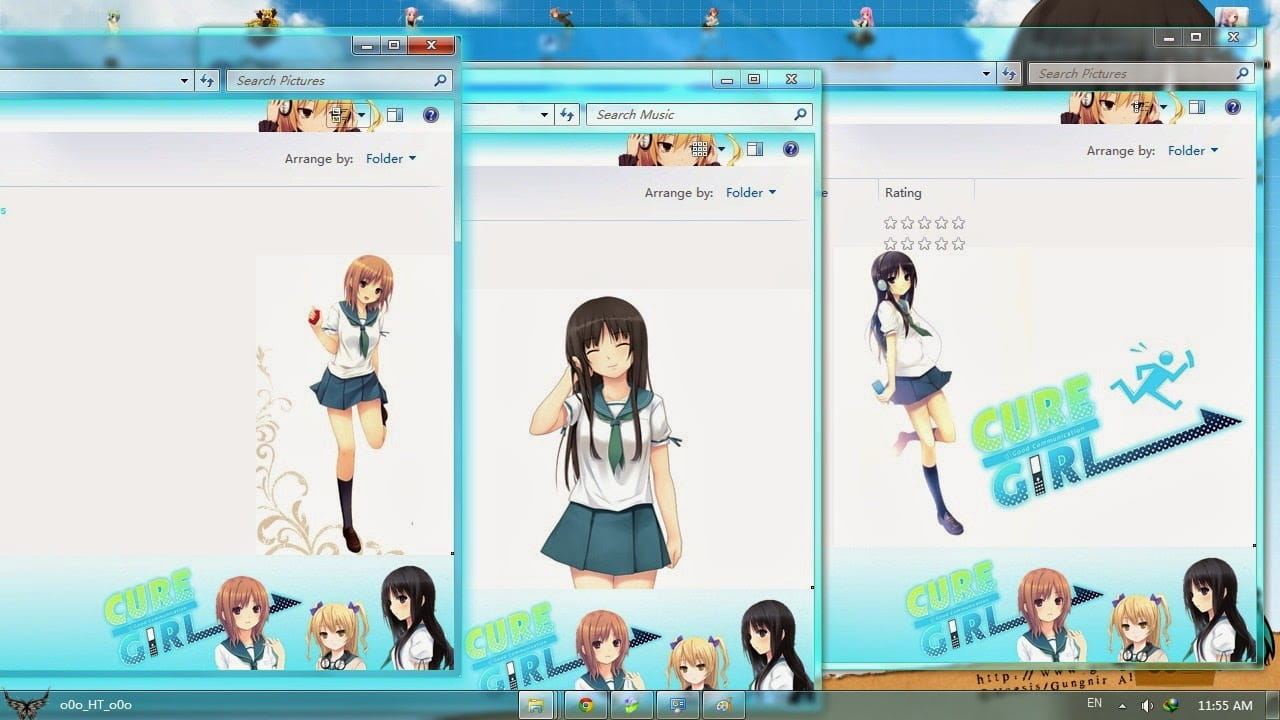Minimize the active Pictures window
The height and width of the screenshot is (720, 1280).
tap(367, 45)
